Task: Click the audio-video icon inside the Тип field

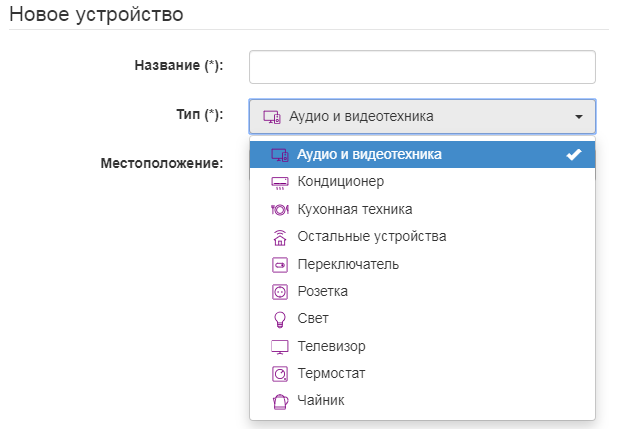Action: tap(271, 116)
